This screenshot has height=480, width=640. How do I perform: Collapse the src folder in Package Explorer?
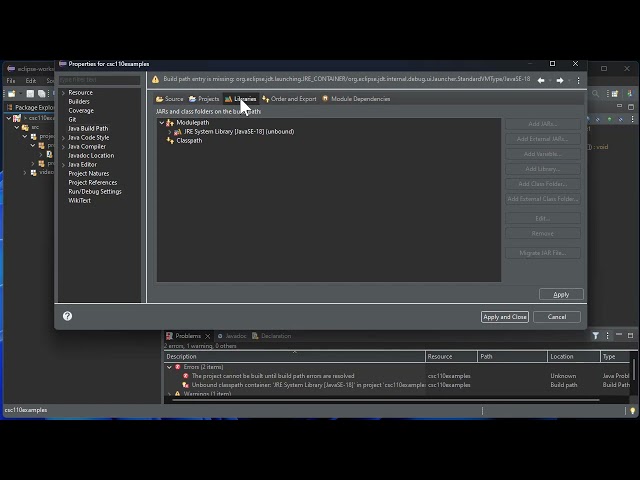[x=17, y=127]
